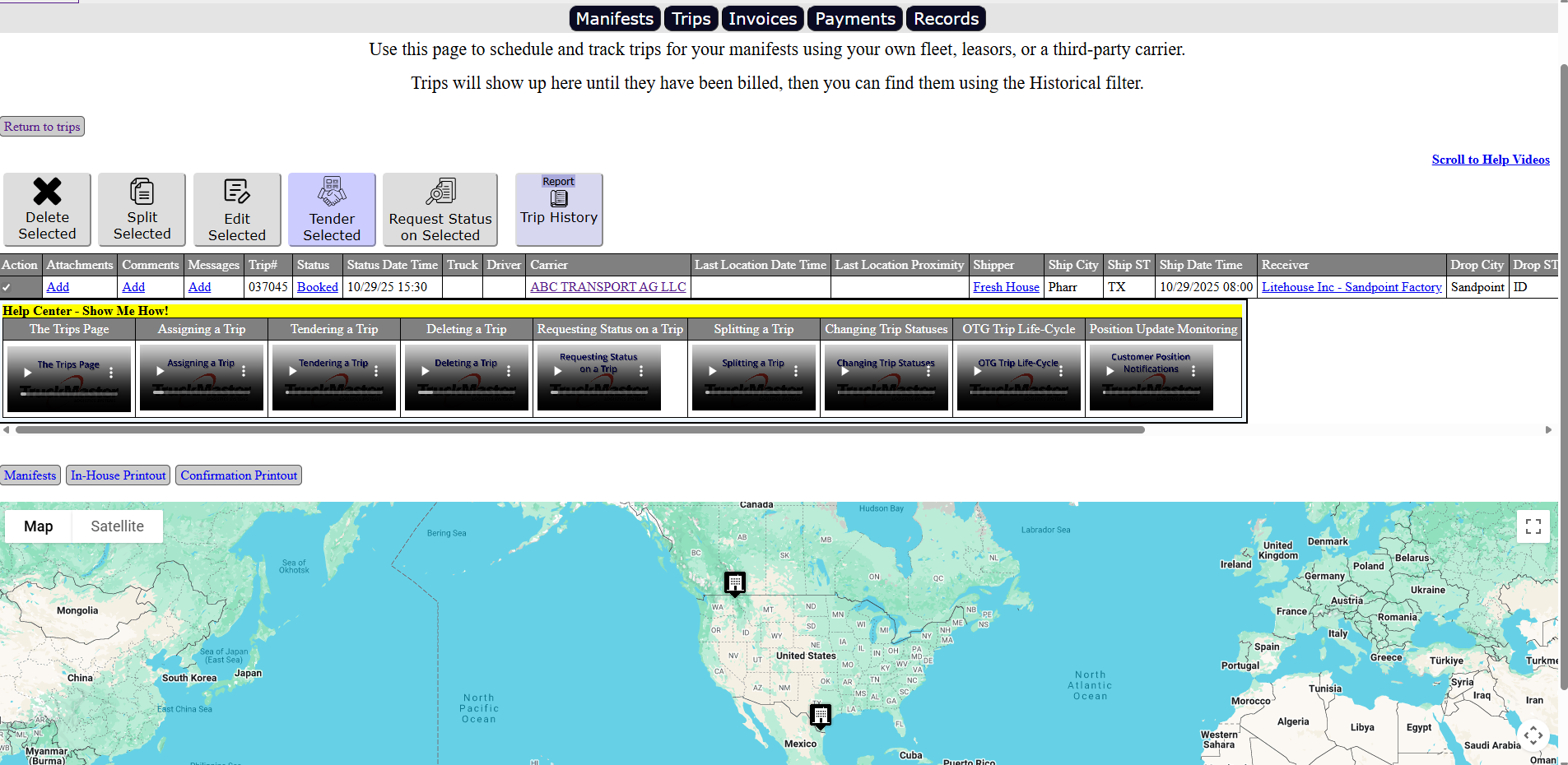
Task: Toggle fullscreen view on the map
Action: click(1533, 526)
